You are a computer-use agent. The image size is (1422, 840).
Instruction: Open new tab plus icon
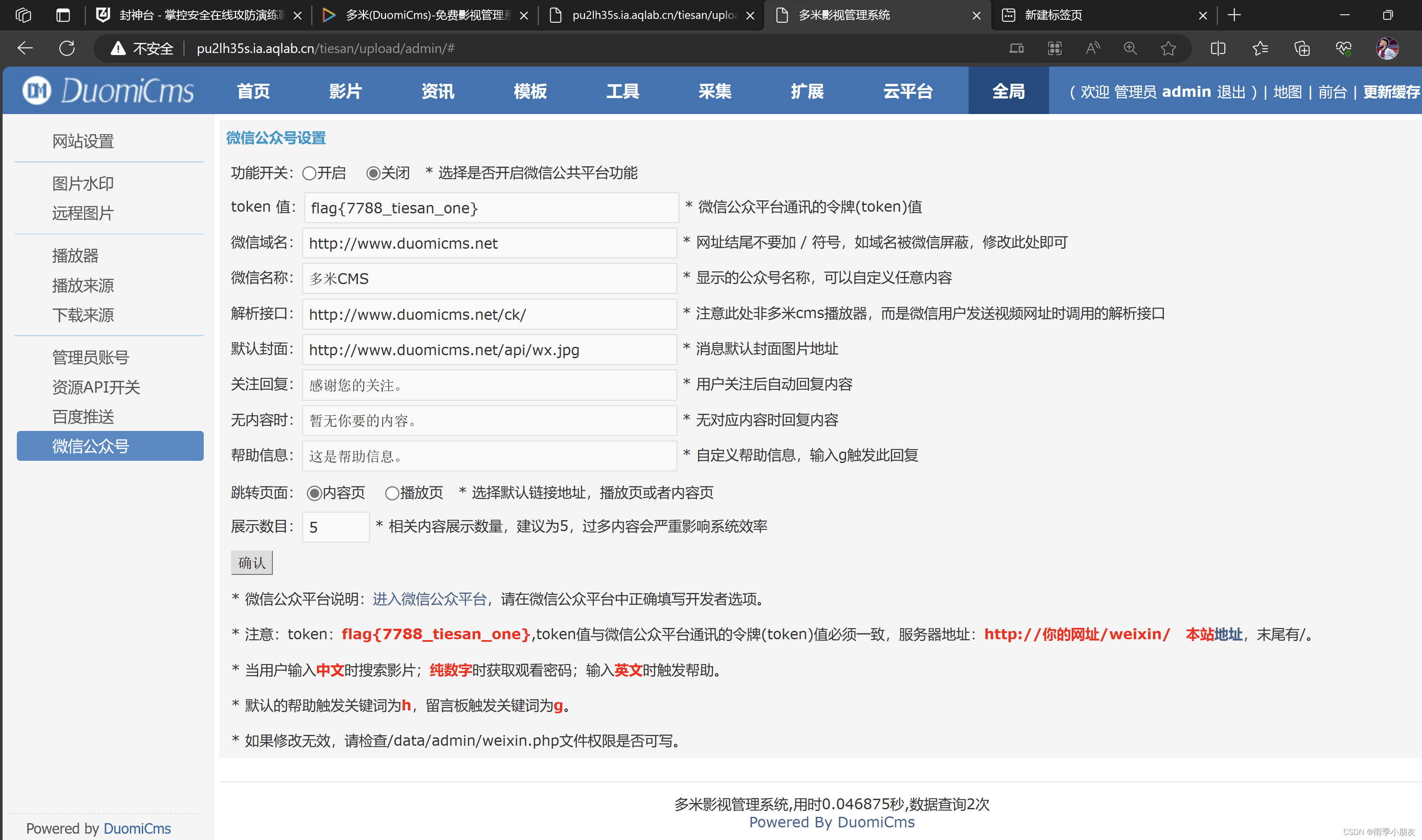1235,15
